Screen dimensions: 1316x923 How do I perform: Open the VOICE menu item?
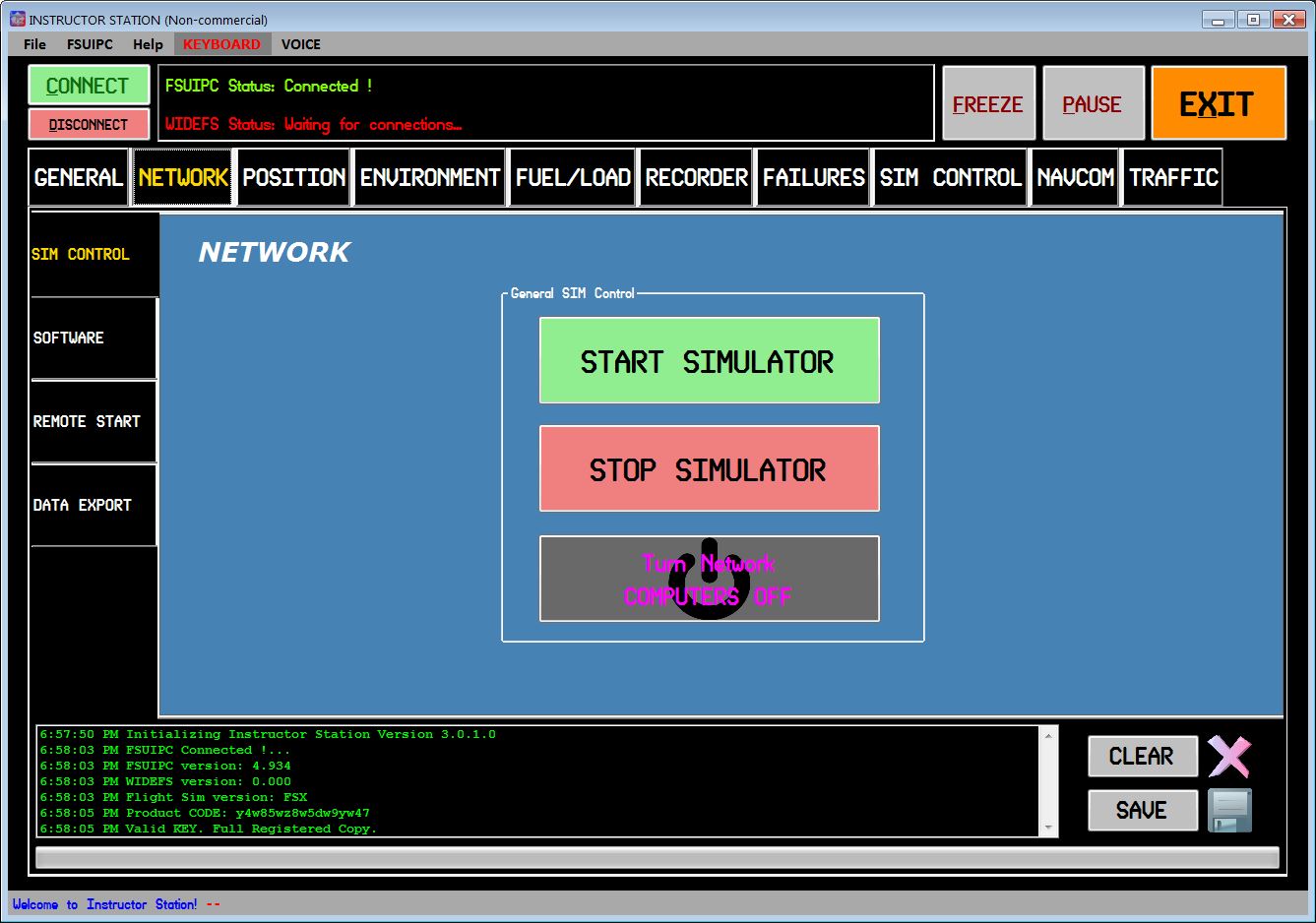301,44
